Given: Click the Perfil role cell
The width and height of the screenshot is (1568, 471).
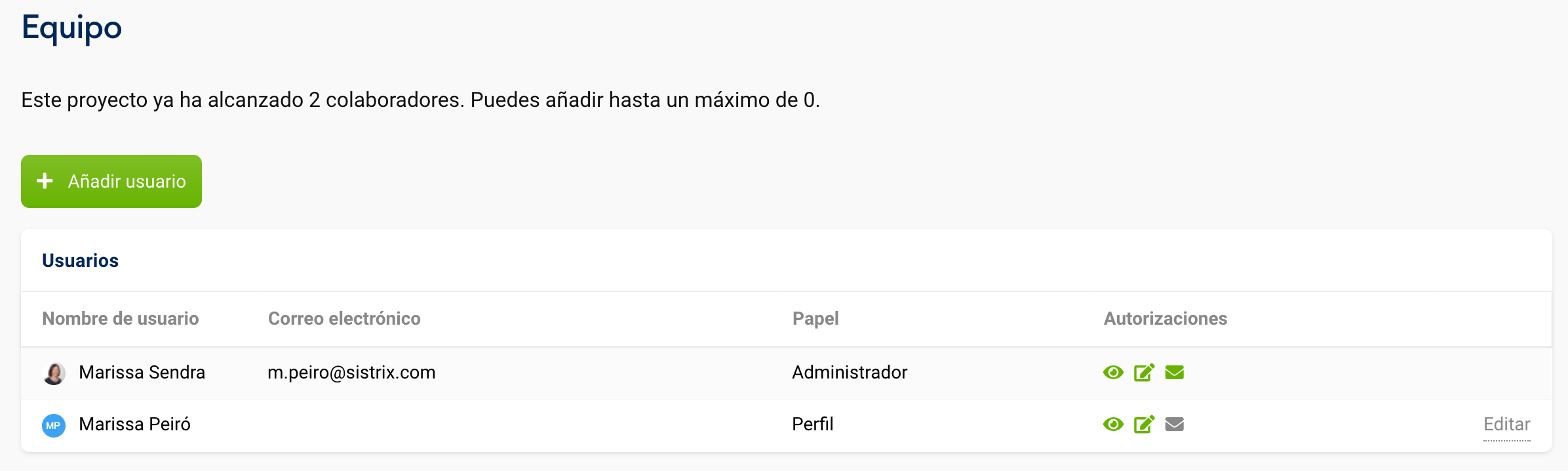Looking at the screenshot, I should 813,424.
